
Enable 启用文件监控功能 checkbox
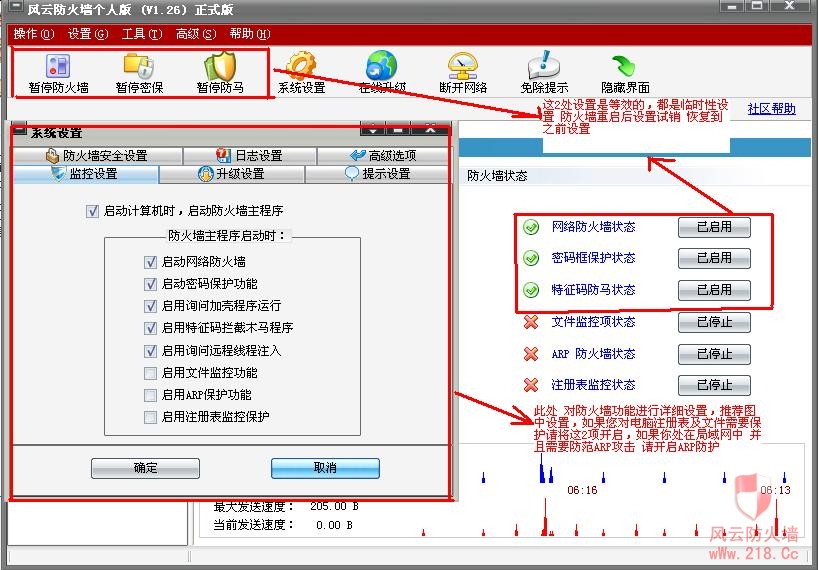150,373
